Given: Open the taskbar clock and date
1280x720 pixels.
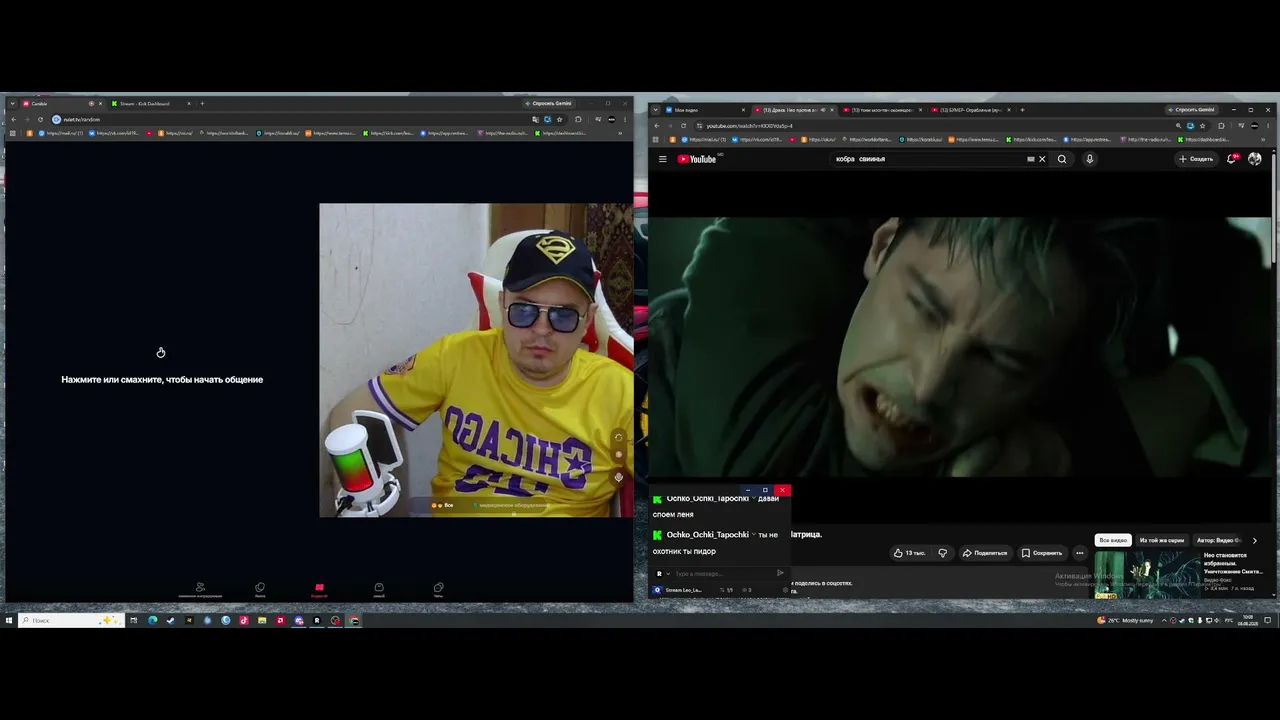Looking at the screenshot, I should tap(1248, 621).
